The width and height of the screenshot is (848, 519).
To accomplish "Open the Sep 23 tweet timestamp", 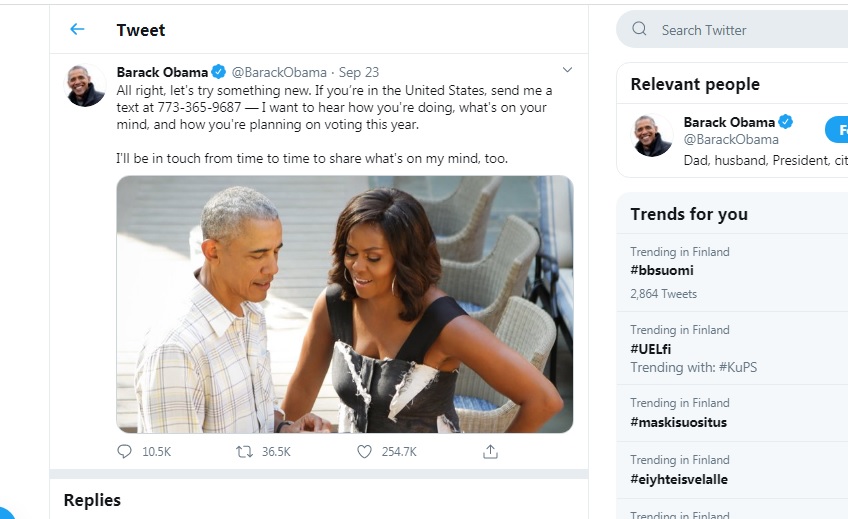I will pyautogui.click(x=359, y=72).
